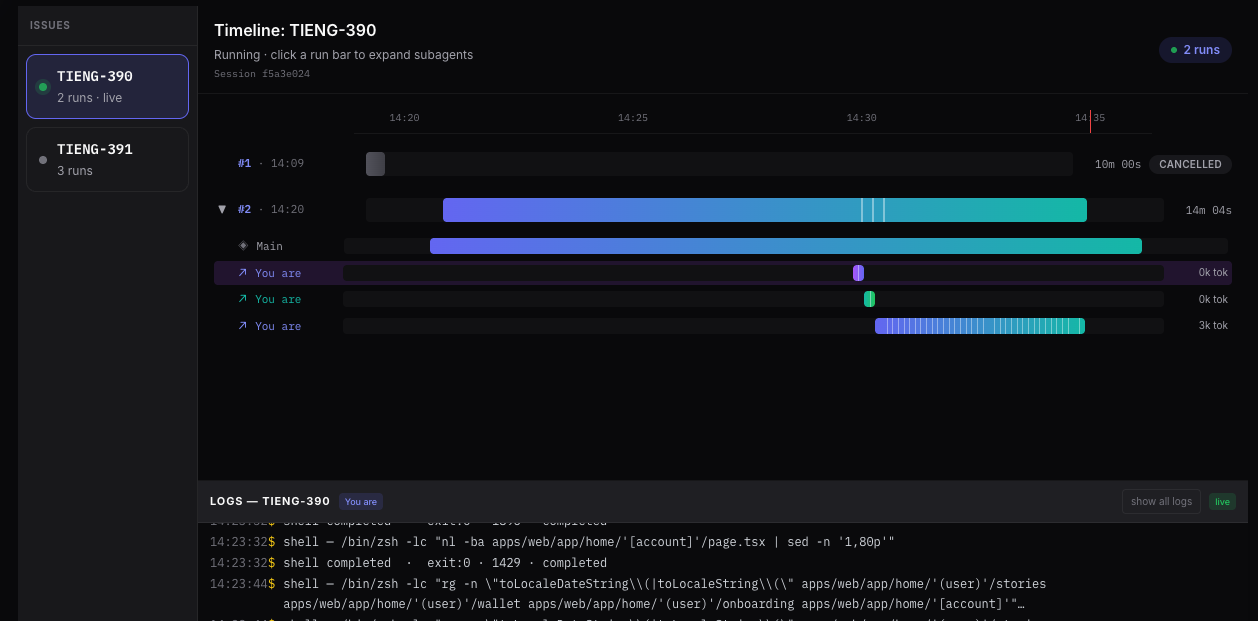The height and width of the screenshot is (621, 1258).
Task: Click the gray status dot on TIENG-391
Action: point(42,158)
